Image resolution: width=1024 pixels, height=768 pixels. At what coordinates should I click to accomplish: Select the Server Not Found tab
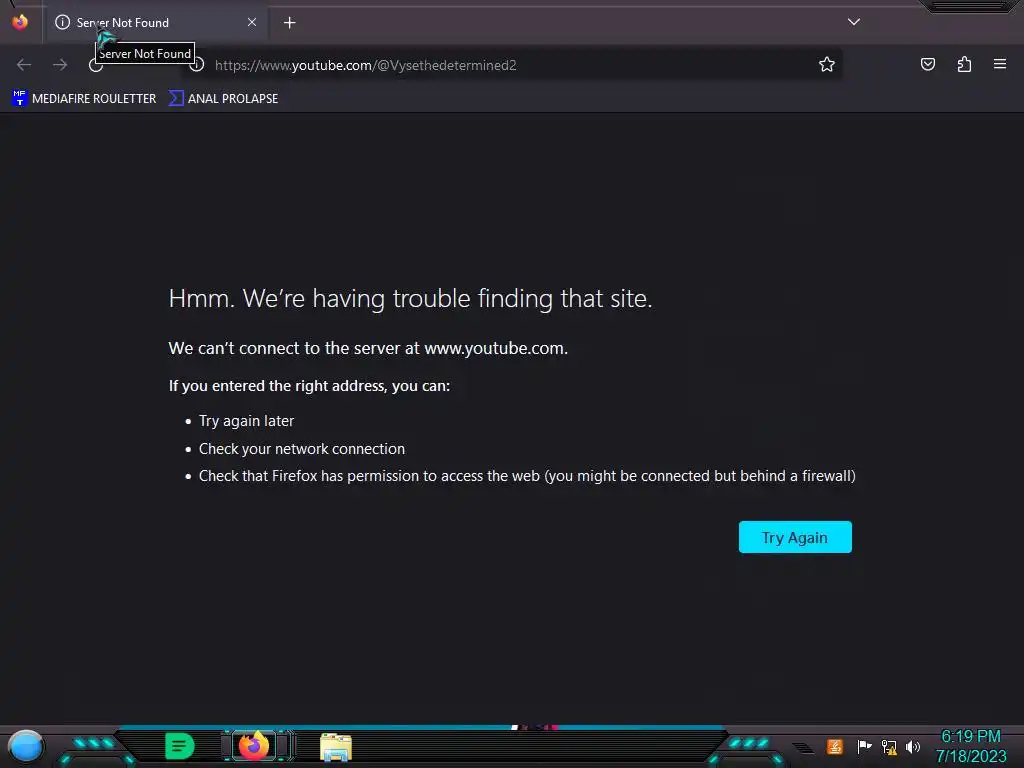pyautogui.click(x=157, y=23)
